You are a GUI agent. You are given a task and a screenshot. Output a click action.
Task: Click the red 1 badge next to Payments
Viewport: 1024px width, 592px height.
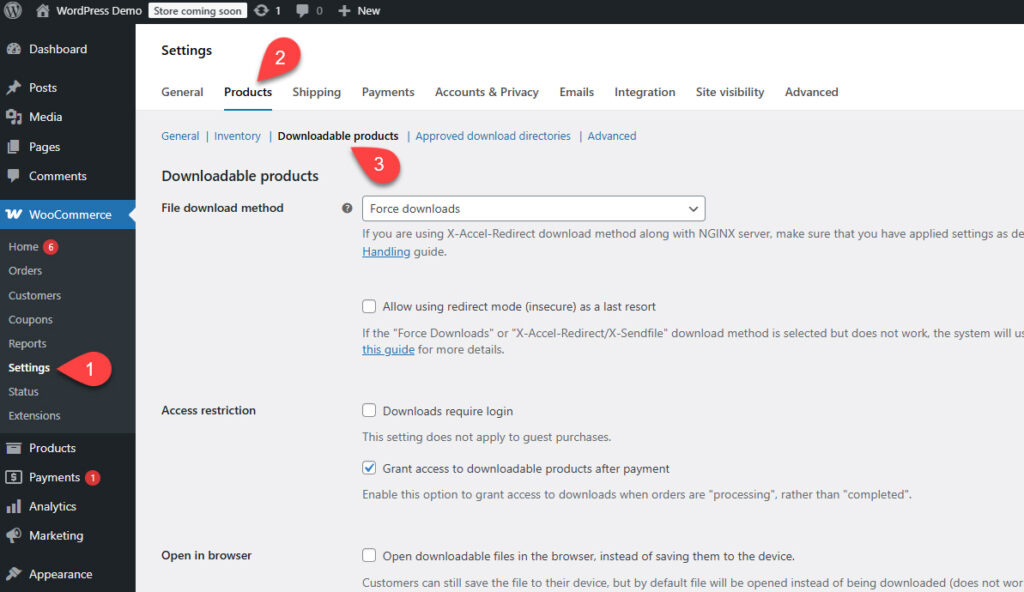pos(93,478)
